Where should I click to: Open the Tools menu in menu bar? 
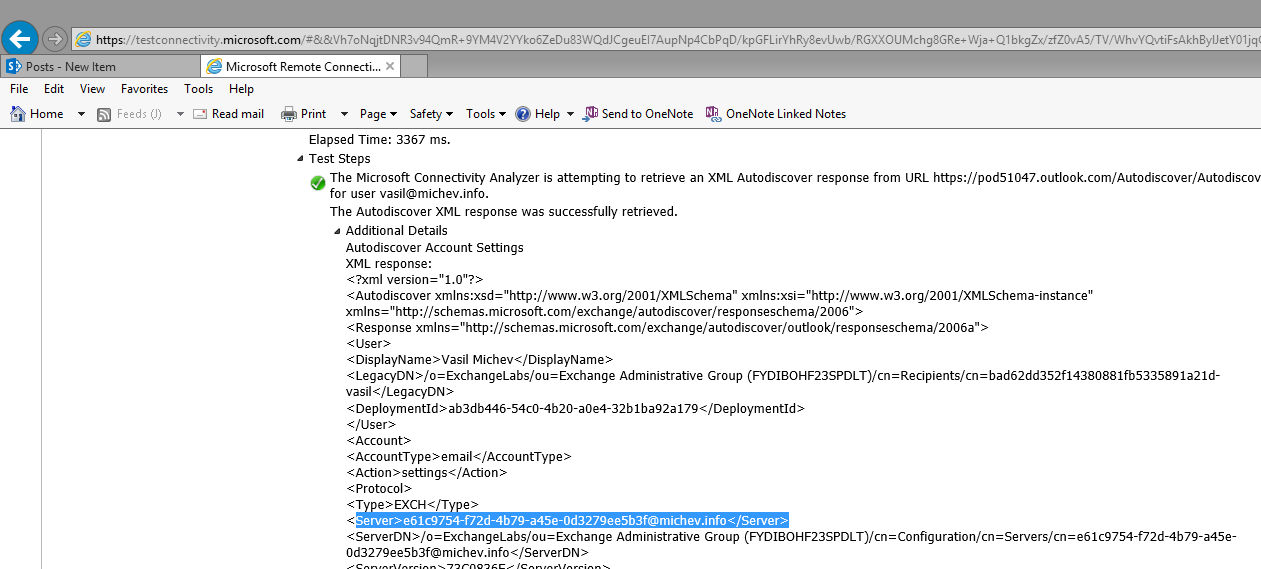click(x=198, y=89)
